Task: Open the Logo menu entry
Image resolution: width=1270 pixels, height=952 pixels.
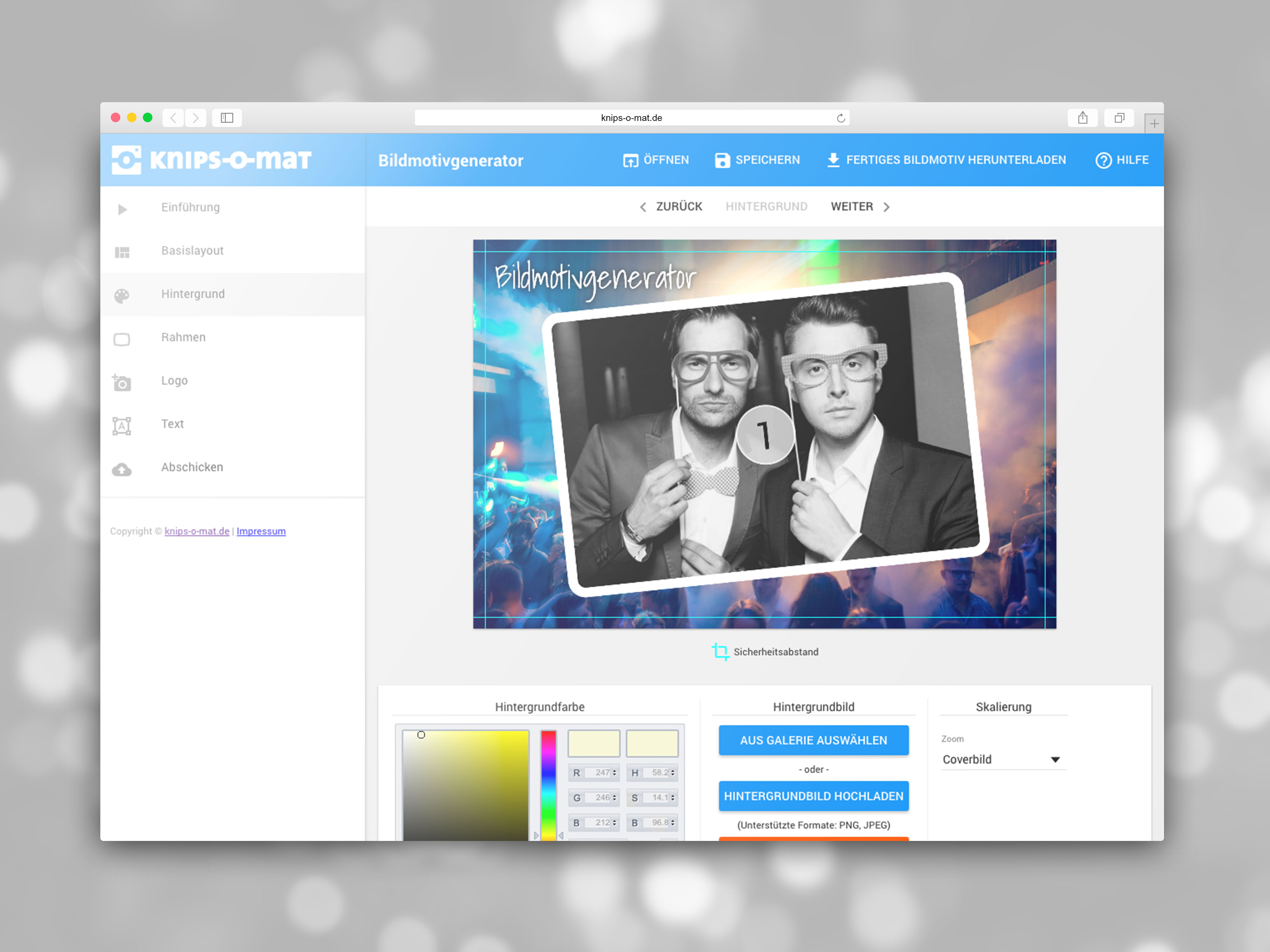Action: tap(232, 381)
